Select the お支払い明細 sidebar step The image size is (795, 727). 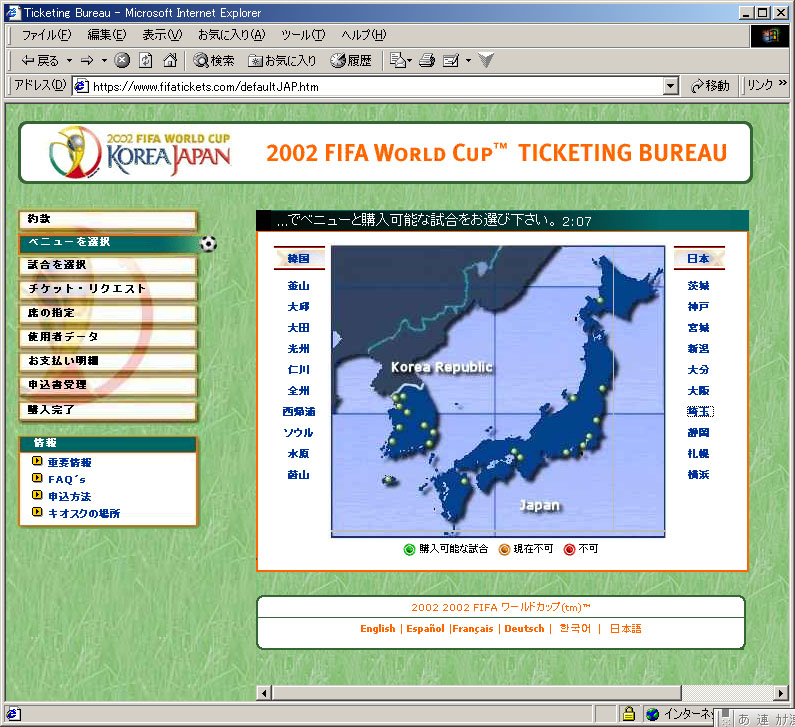(x=107, y=361)
